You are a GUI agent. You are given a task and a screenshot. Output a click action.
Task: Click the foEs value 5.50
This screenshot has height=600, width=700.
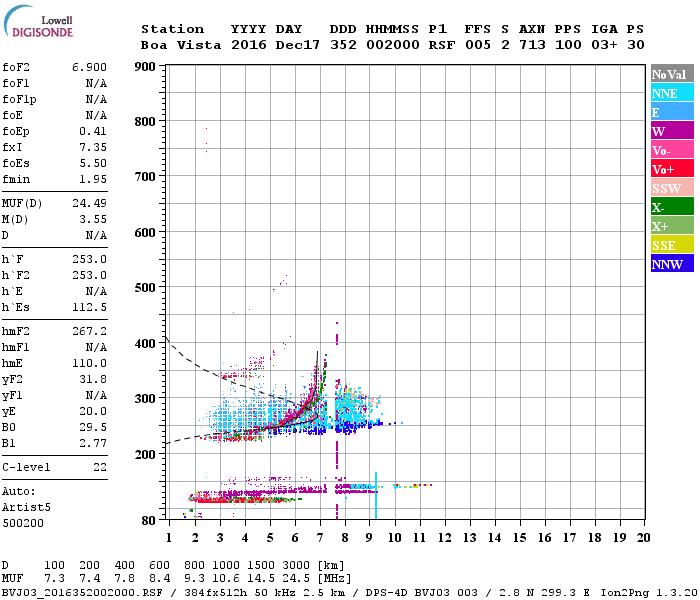[x=93, y=163]
